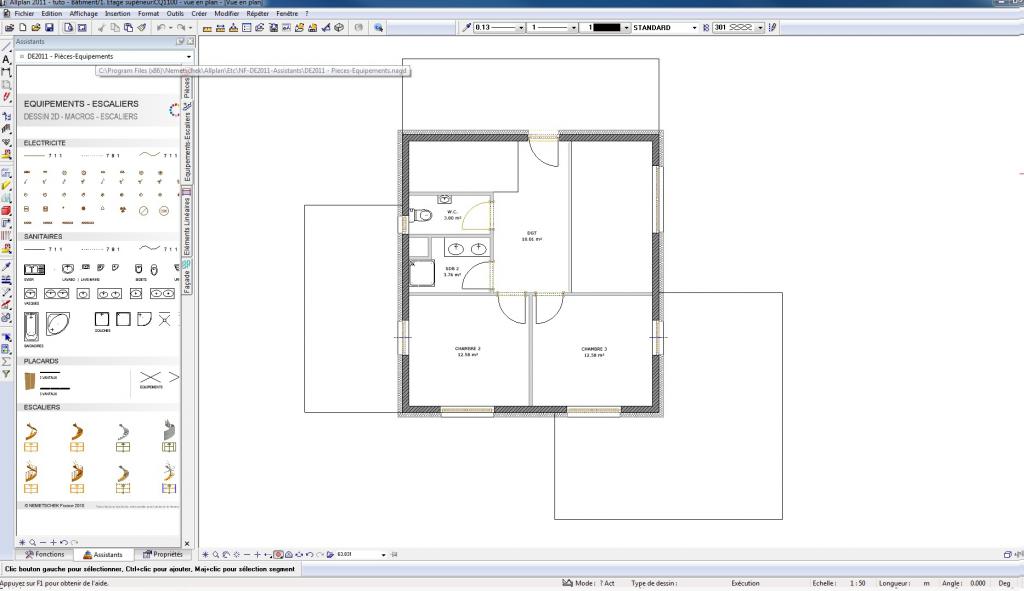The width and height of the screenshot is (1024, 591).
Task: Open the Undo history arrow dropdown
Action: [170, 28]
